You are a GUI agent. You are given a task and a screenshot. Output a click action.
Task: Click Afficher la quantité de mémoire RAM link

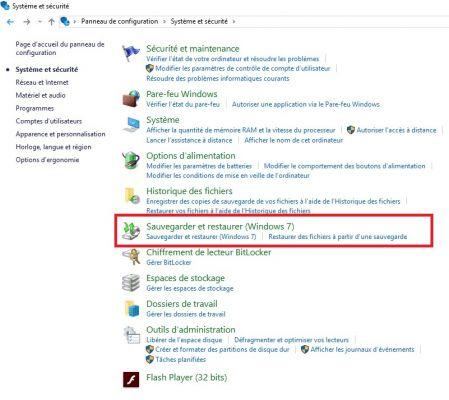tap(241, 130)
